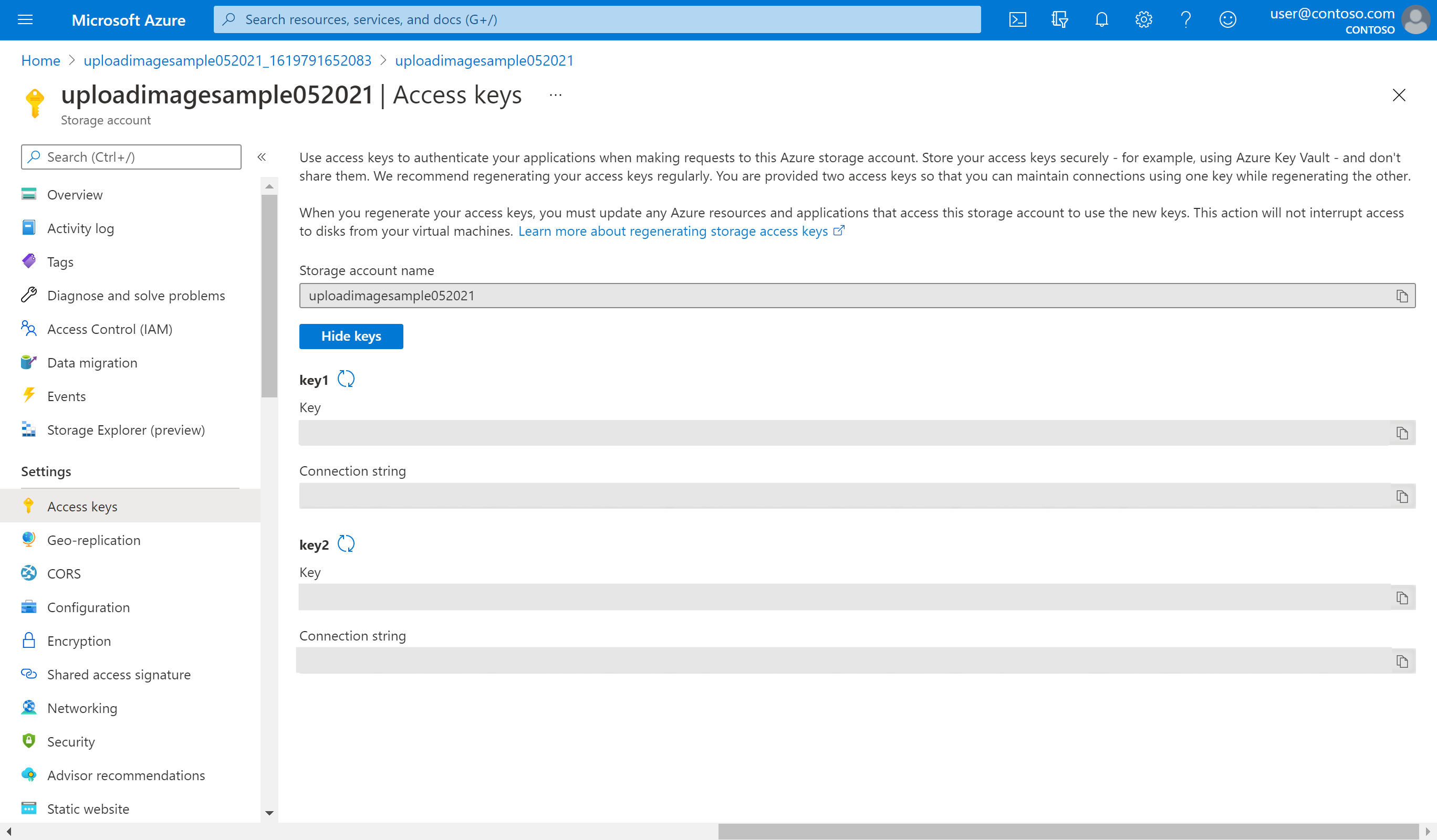Screen dimensions: 1437x840
Task: Click the sidebar scroll down arrow
Action: (269, 813)
